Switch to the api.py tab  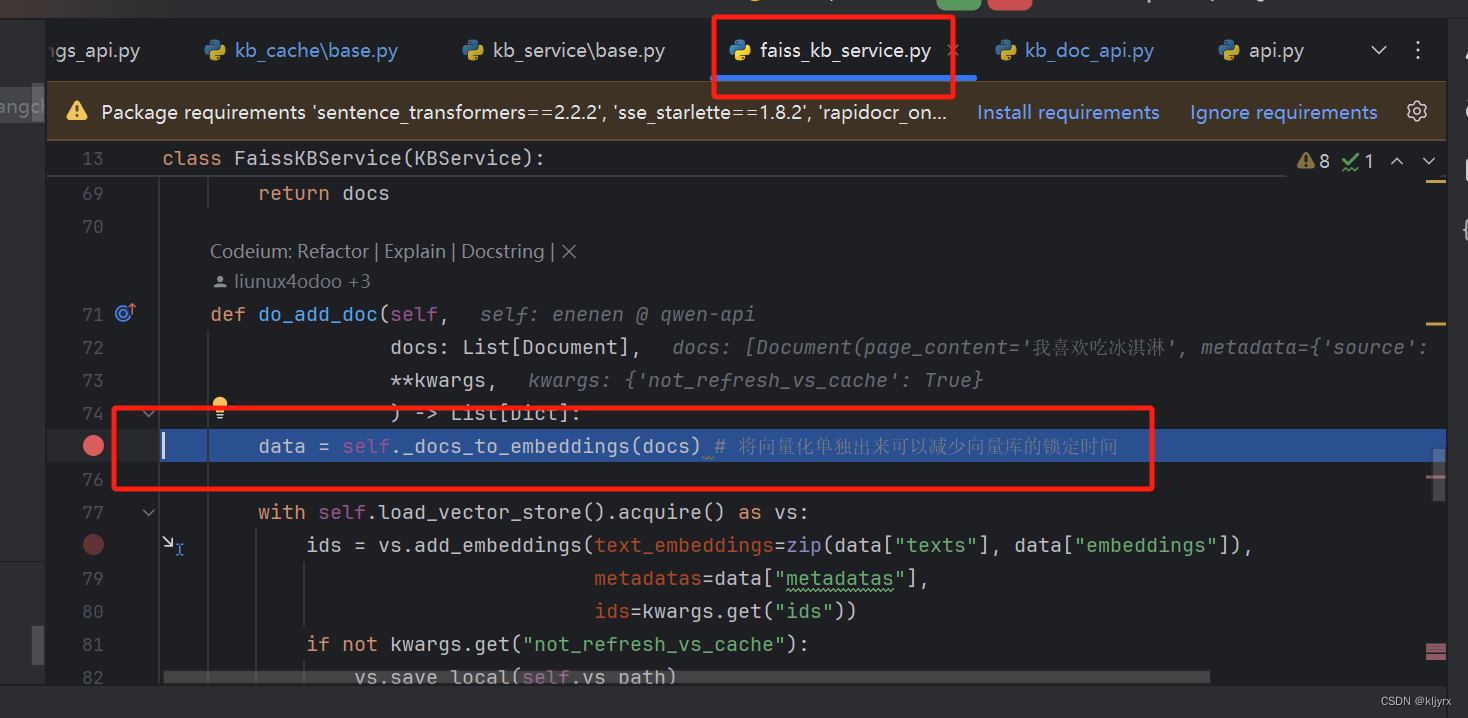pyautogui.click(x=1276, y=50)
